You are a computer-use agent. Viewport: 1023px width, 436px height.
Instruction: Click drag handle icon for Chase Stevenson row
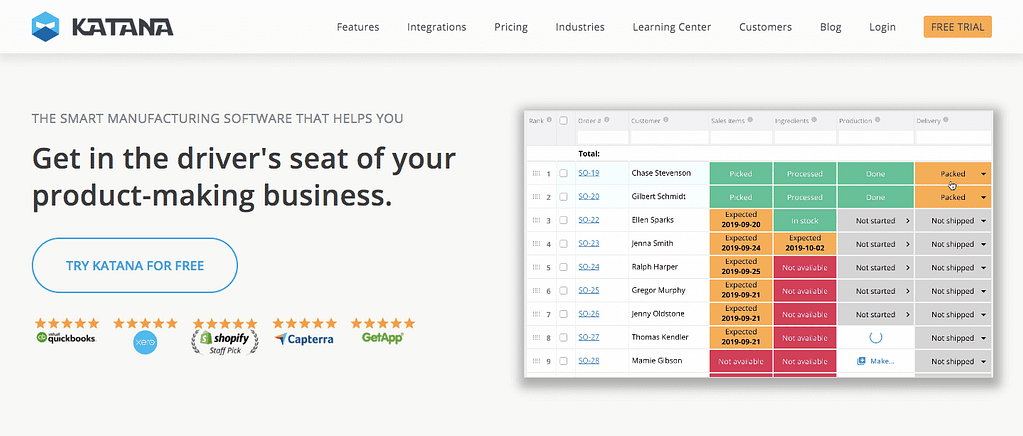537,174
